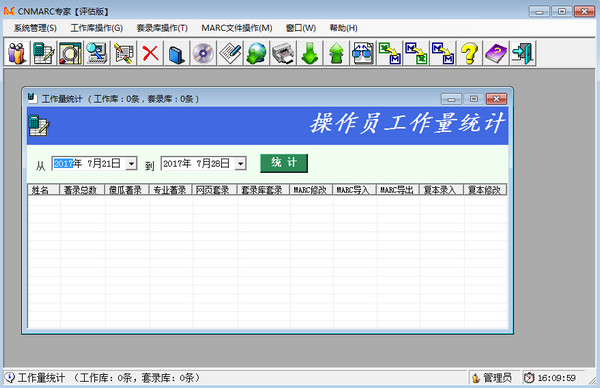Click the glasses over document icon
Screen dimensions: 600x388
pyautogui.click(x=363, y=53)
